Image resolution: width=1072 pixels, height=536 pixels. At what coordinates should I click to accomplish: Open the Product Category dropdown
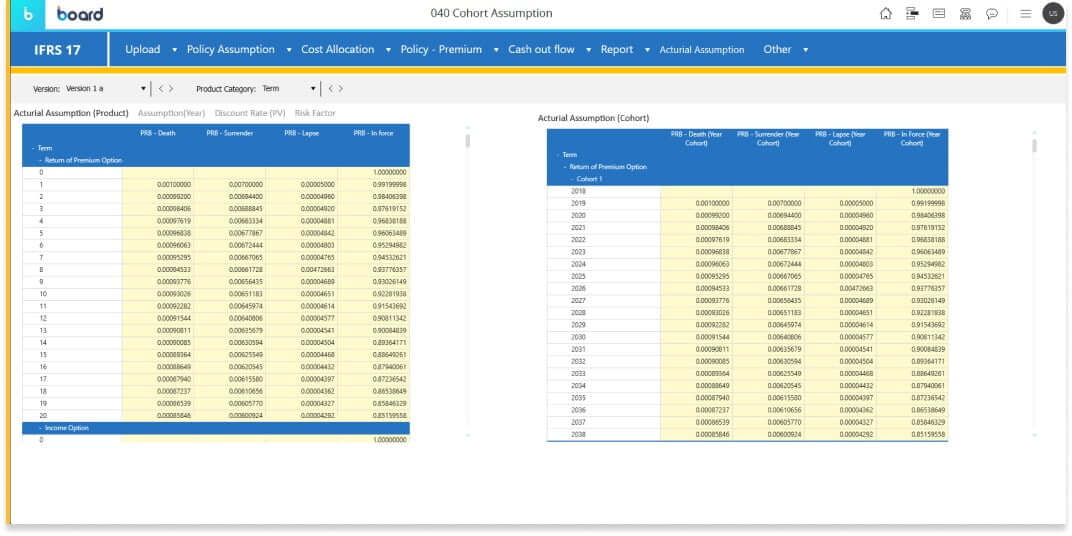[x=313, y=89]
